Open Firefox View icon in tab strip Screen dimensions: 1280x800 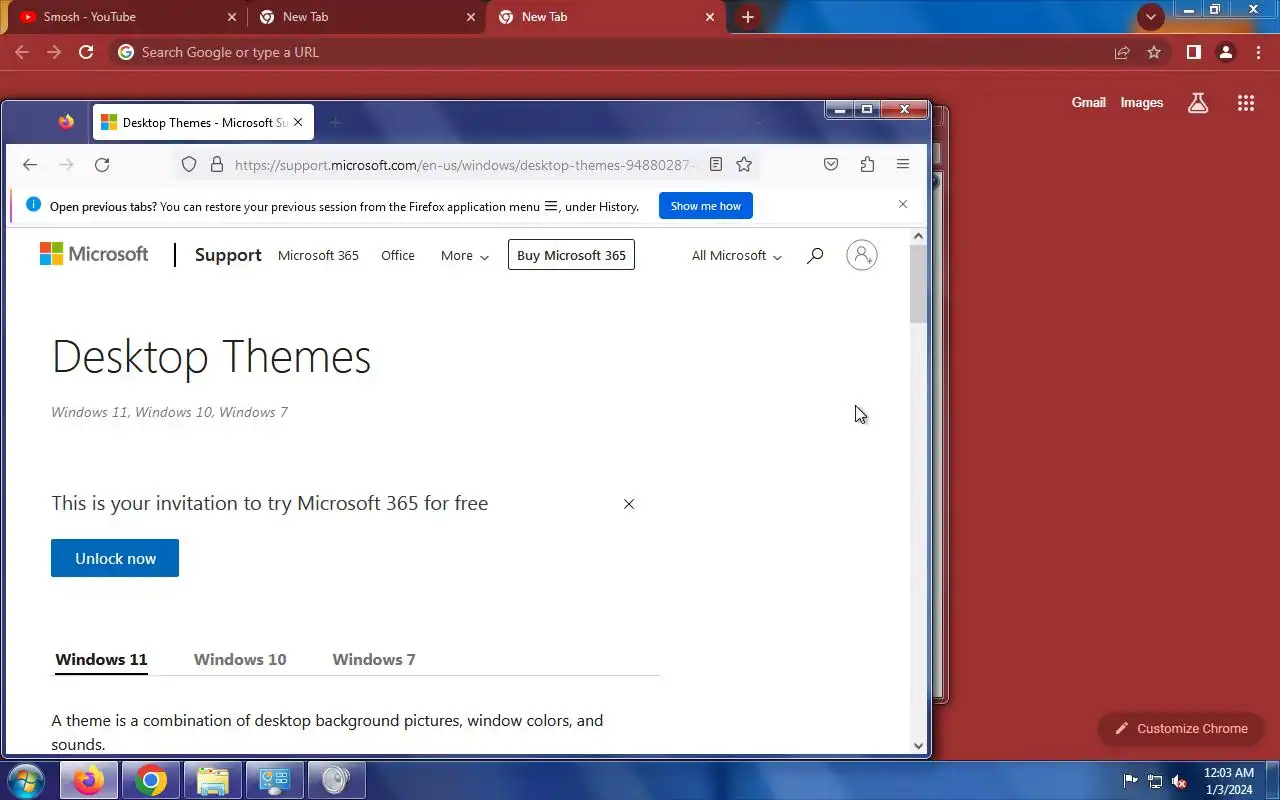66,122
